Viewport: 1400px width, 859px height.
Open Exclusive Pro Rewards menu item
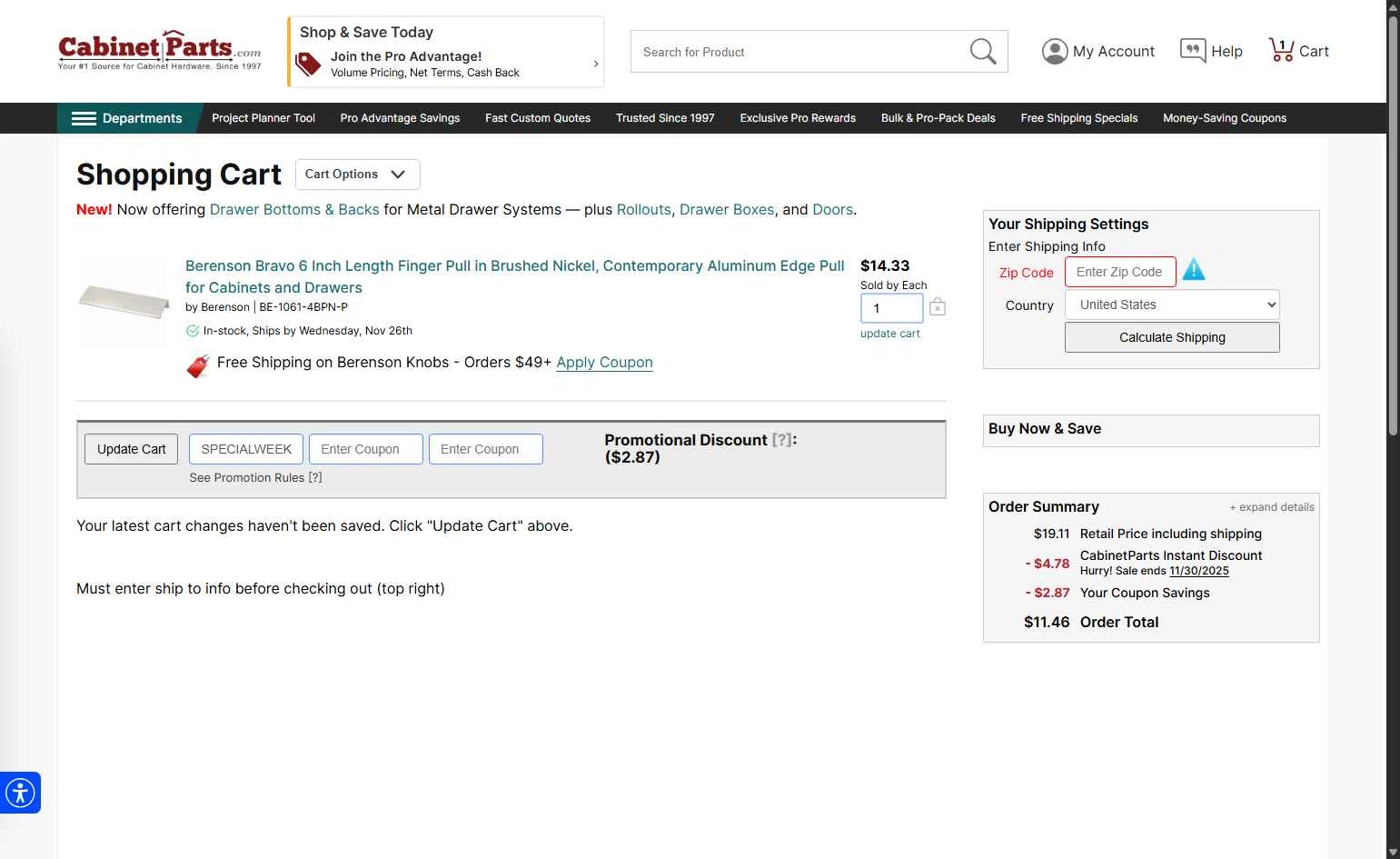(x=798, y=118)
